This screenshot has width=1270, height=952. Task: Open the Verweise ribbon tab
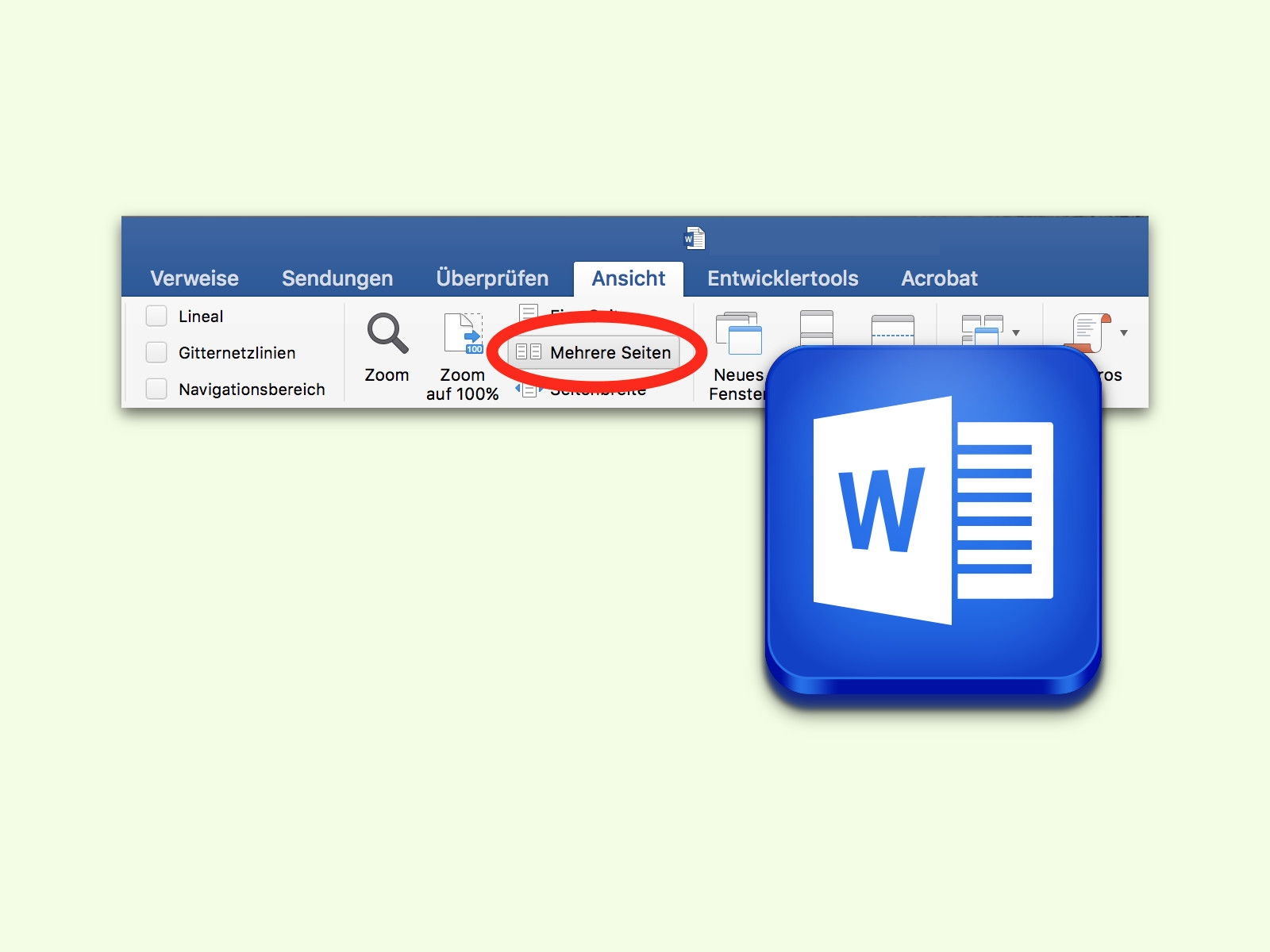194,278
